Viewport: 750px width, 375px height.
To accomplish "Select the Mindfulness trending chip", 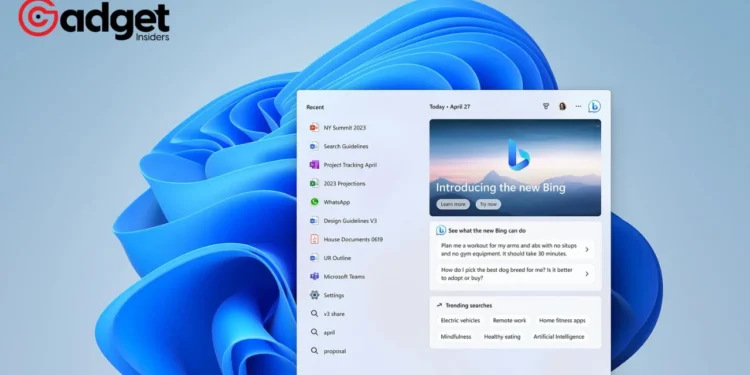I will click(456, 337).
